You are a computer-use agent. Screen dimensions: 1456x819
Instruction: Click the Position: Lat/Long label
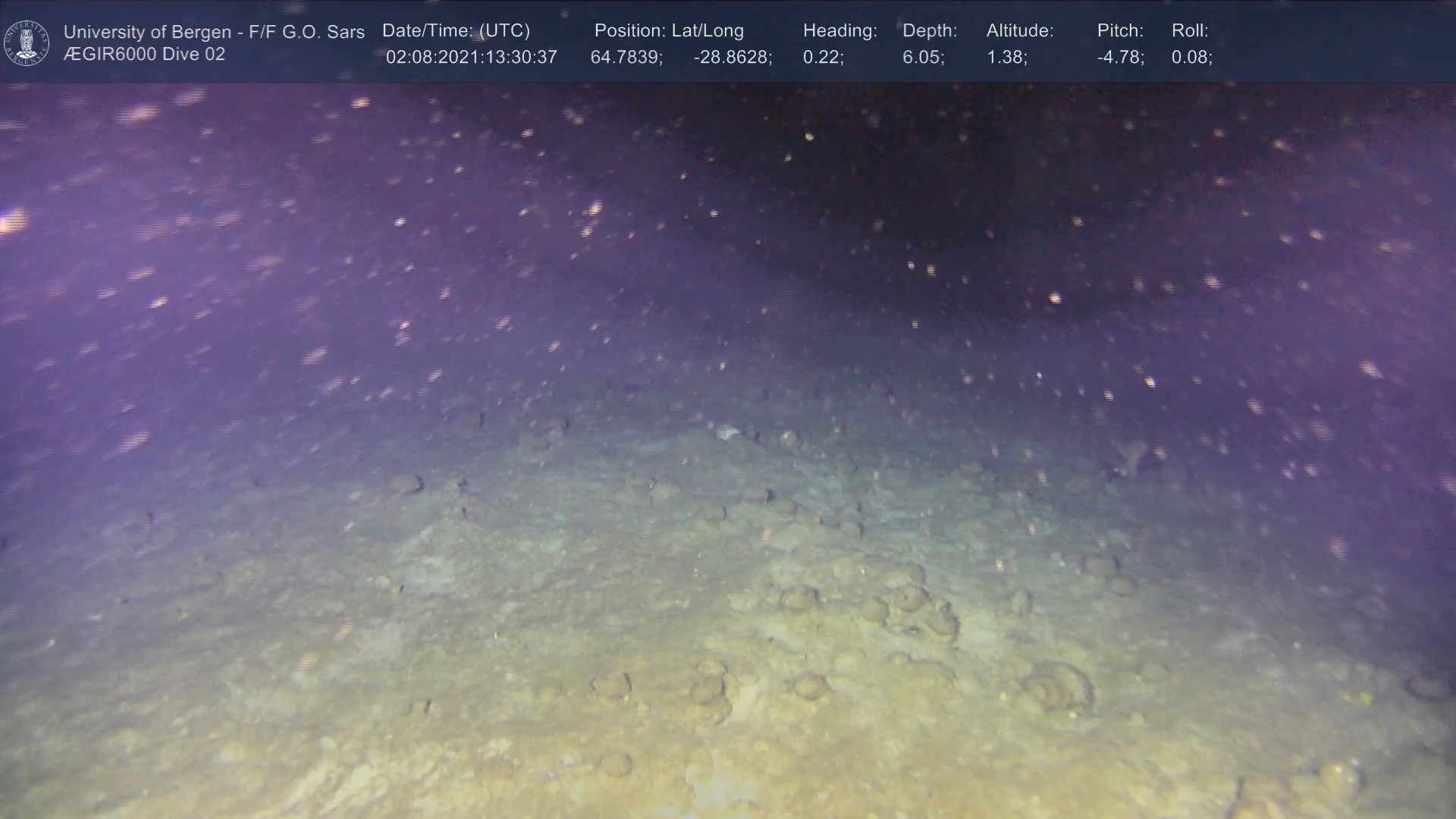[669, 31]
